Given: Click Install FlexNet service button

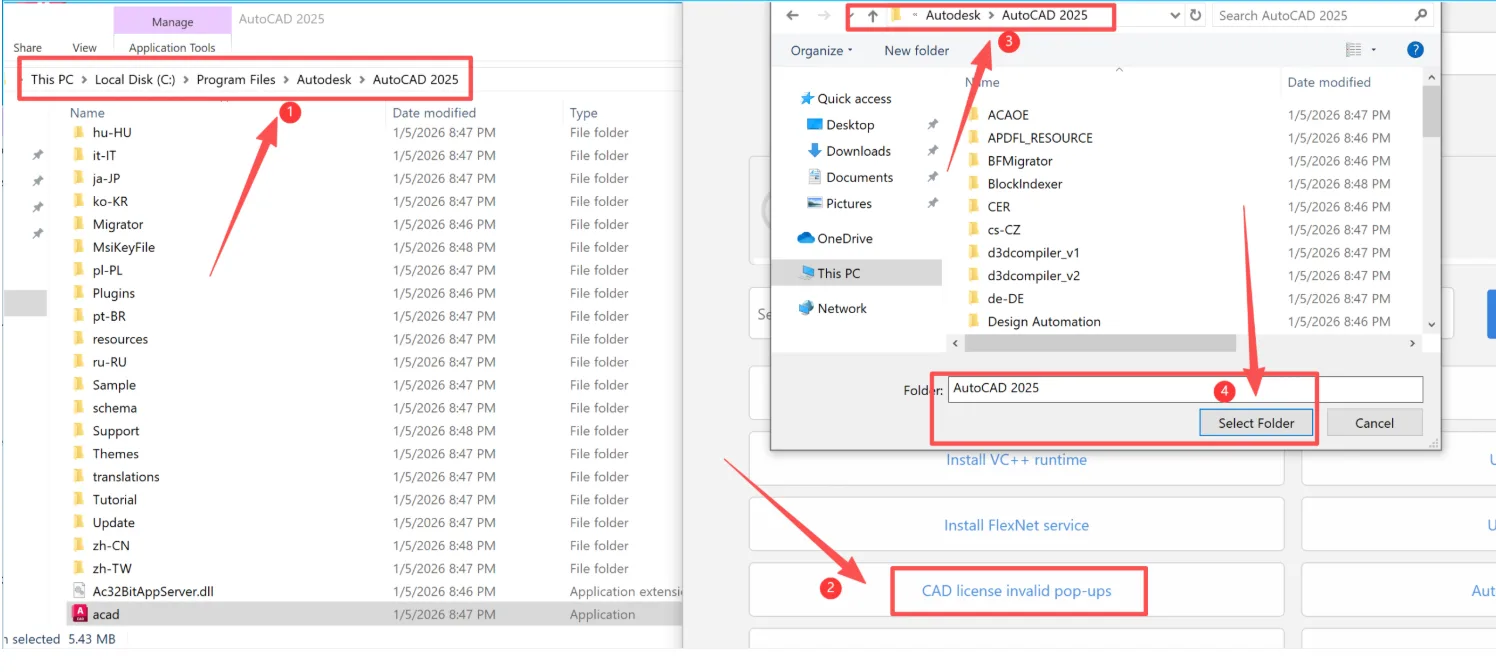Looking at the screenshot, I should [1016, 525].
